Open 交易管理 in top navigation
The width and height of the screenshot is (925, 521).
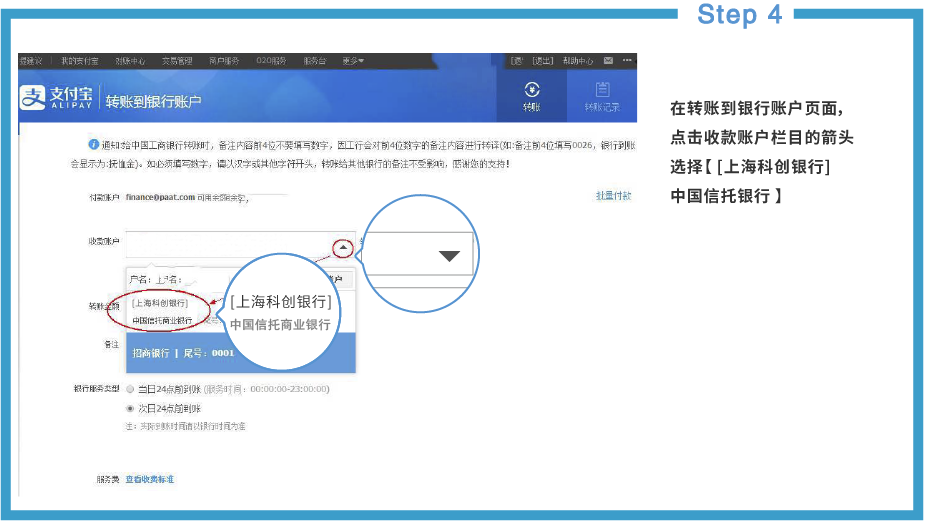point(177,61)
